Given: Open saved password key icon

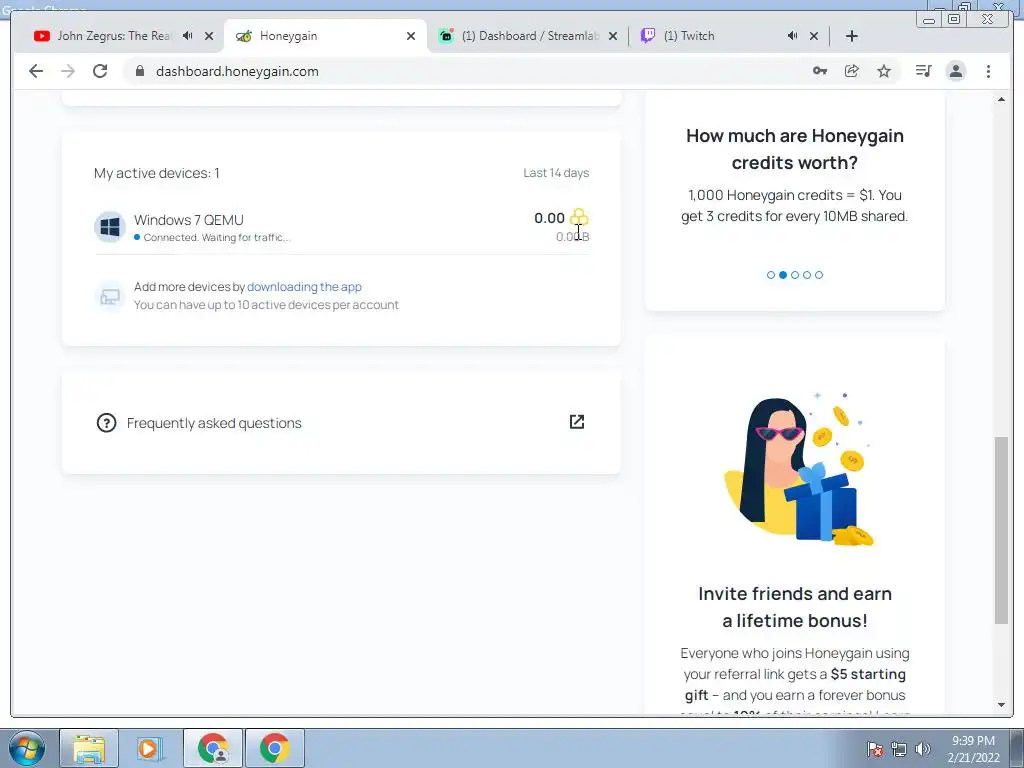Looking at the screenshot, I should point(820,71).
